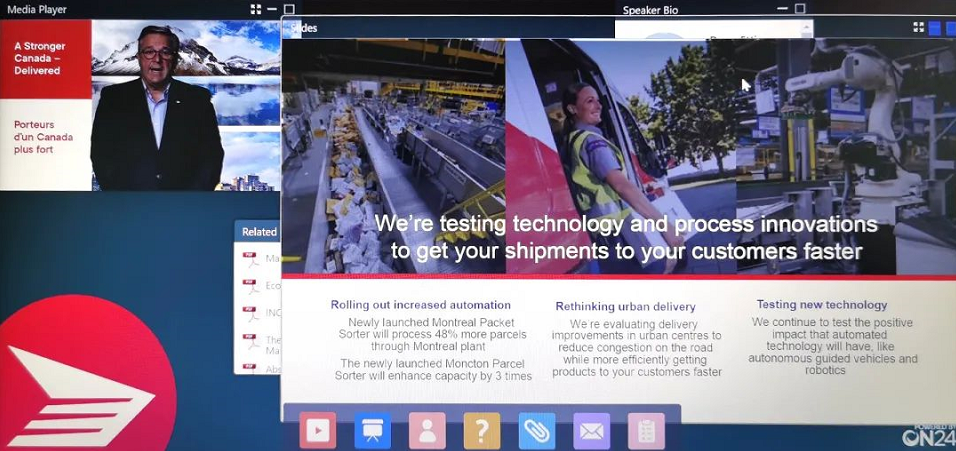Click the PDF icon beside 'Ma'
This screenshot has height=451, width=956.
[251, 259]
